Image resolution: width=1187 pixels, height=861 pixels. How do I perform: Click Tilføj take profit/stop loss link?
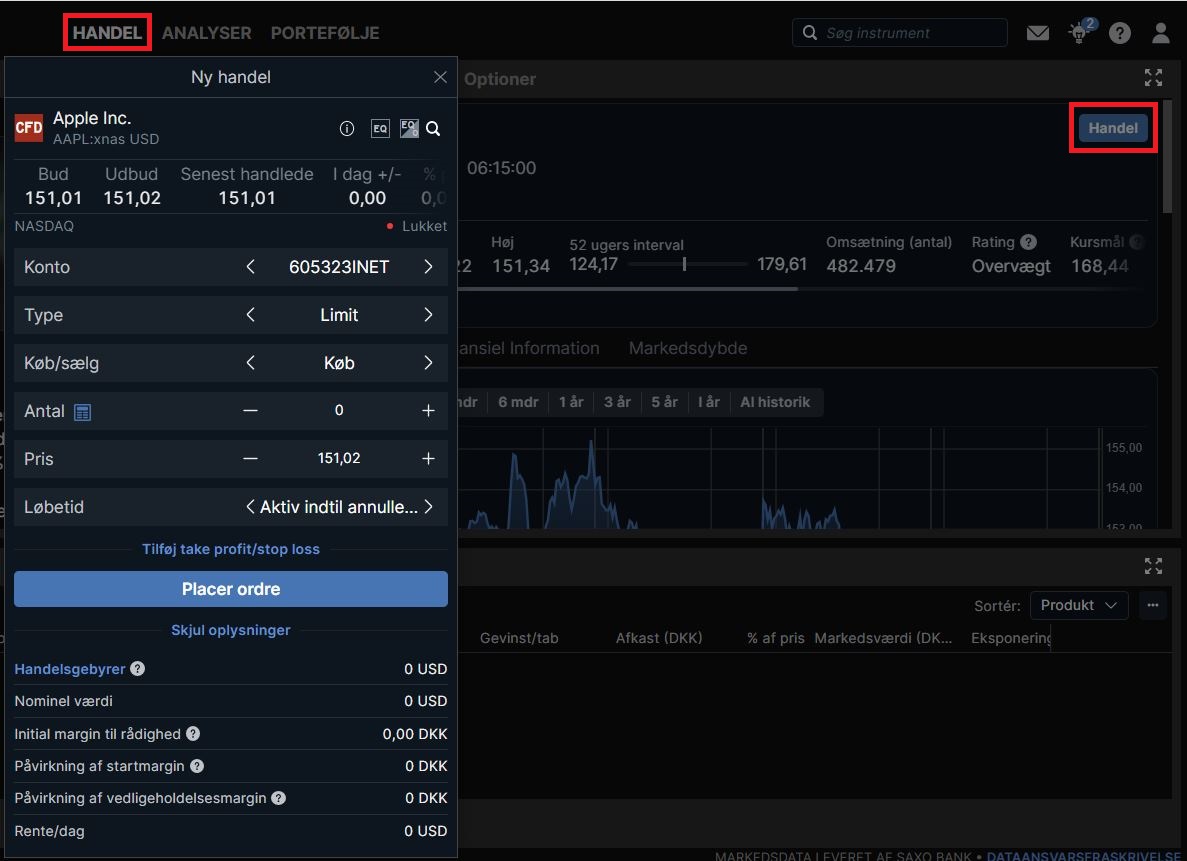231,549
